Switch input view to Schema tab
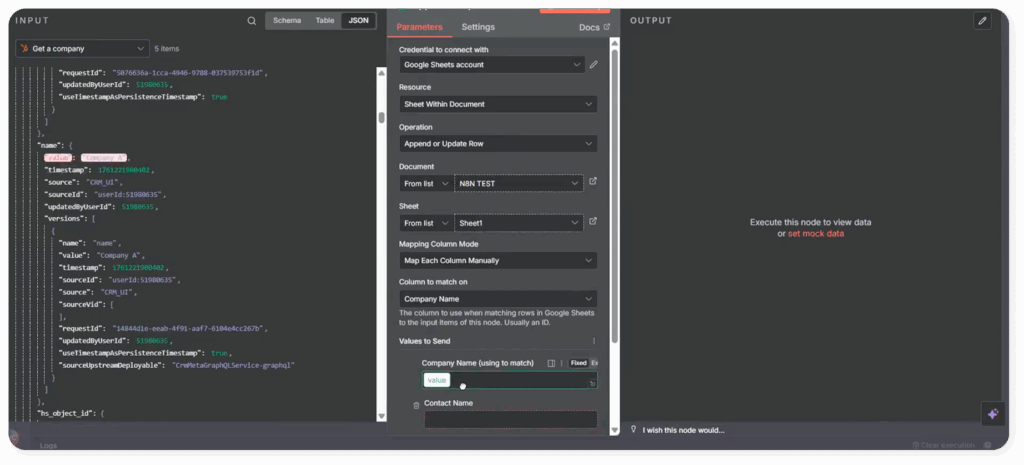 (287, 21)
